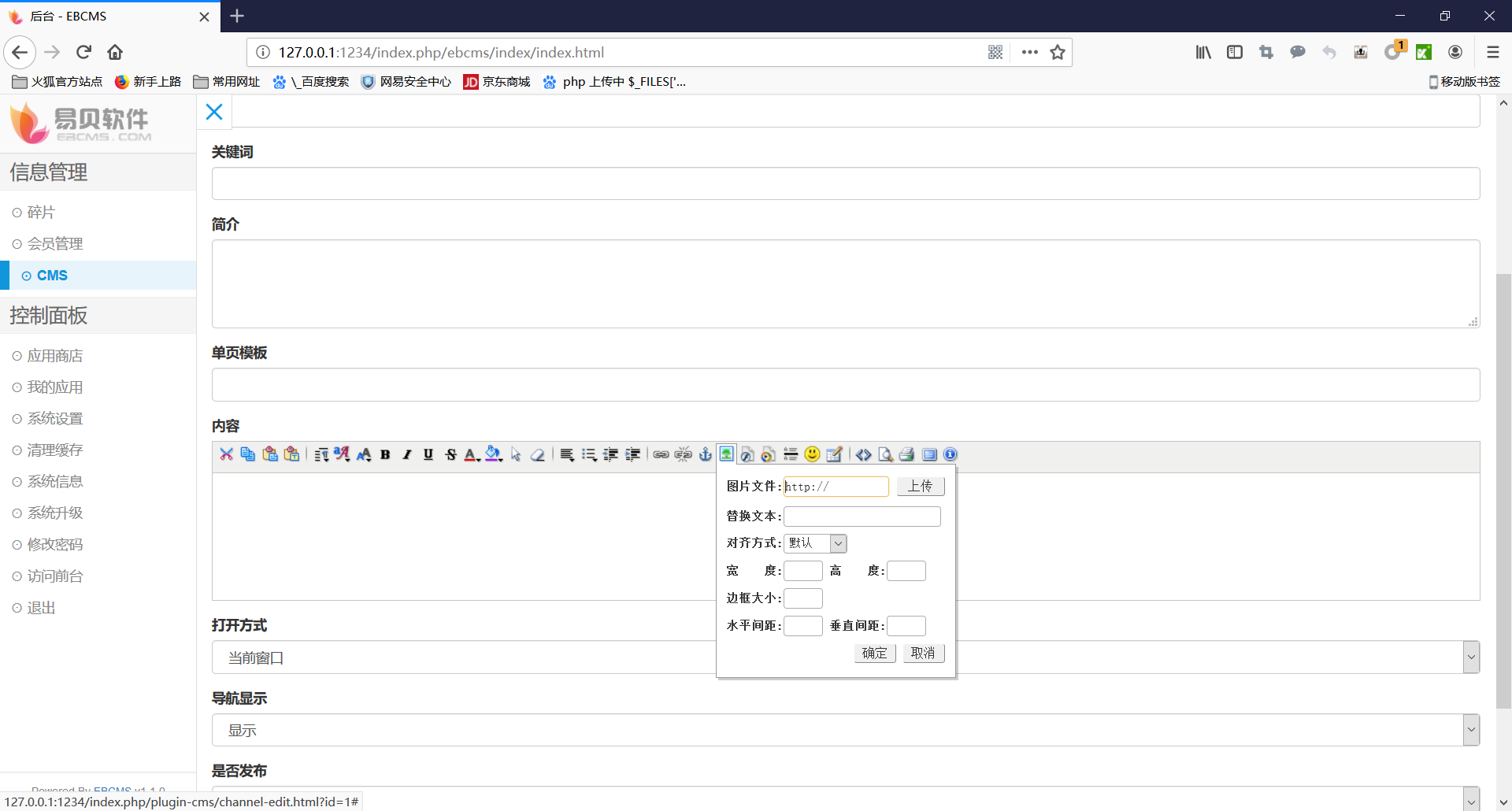This screenshot has height=811, width=1512.
Task: Open the font size tool in editor
Action: click(x=364, y=454)
